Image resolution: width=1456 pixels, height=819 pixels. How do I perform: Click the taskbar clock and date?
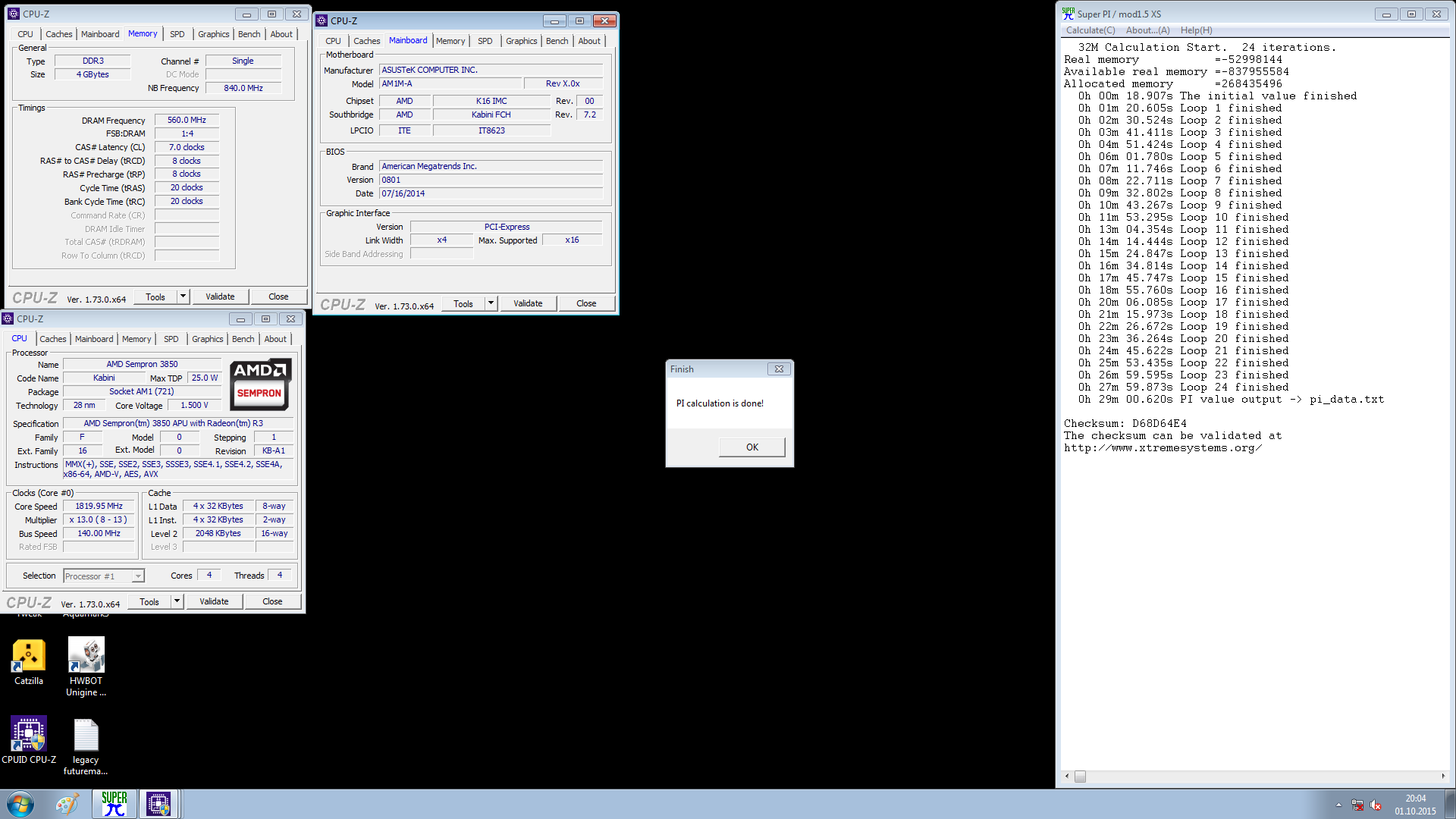click(1415, 805)
